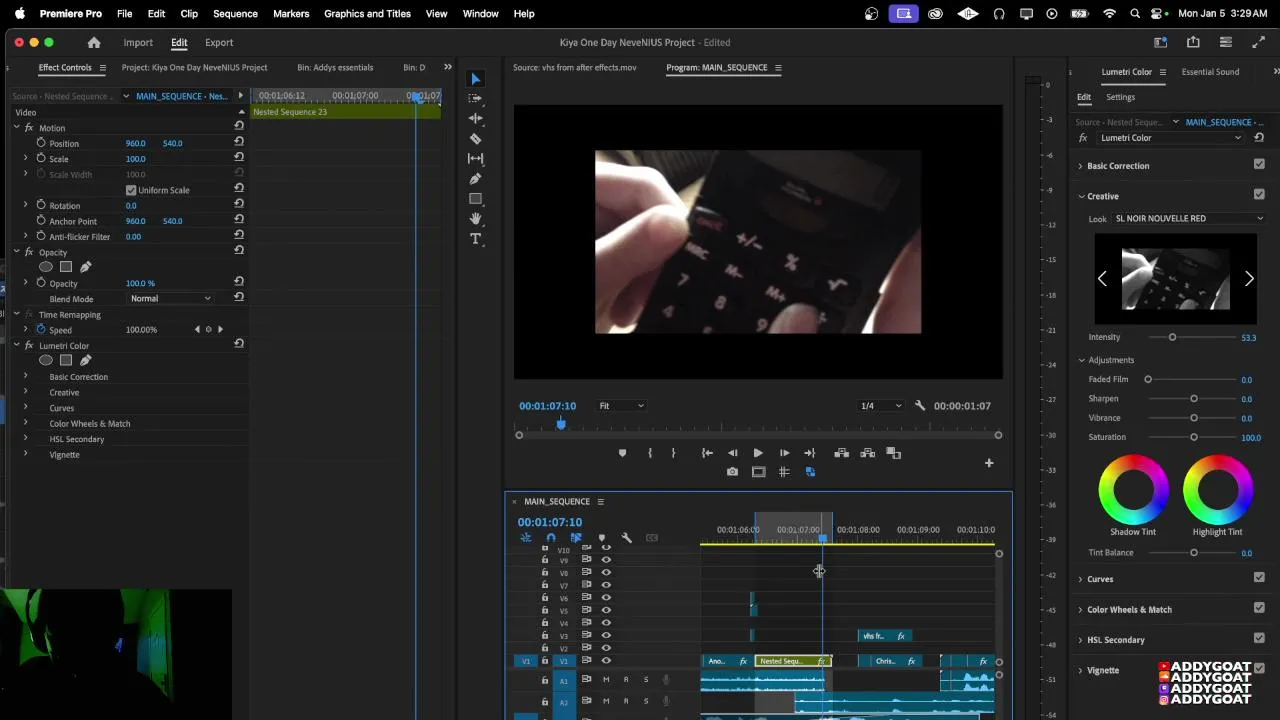This screenshot has height=720, width=1280.
Task: Switch to the Export workspace tab
Action: [219, 43]
